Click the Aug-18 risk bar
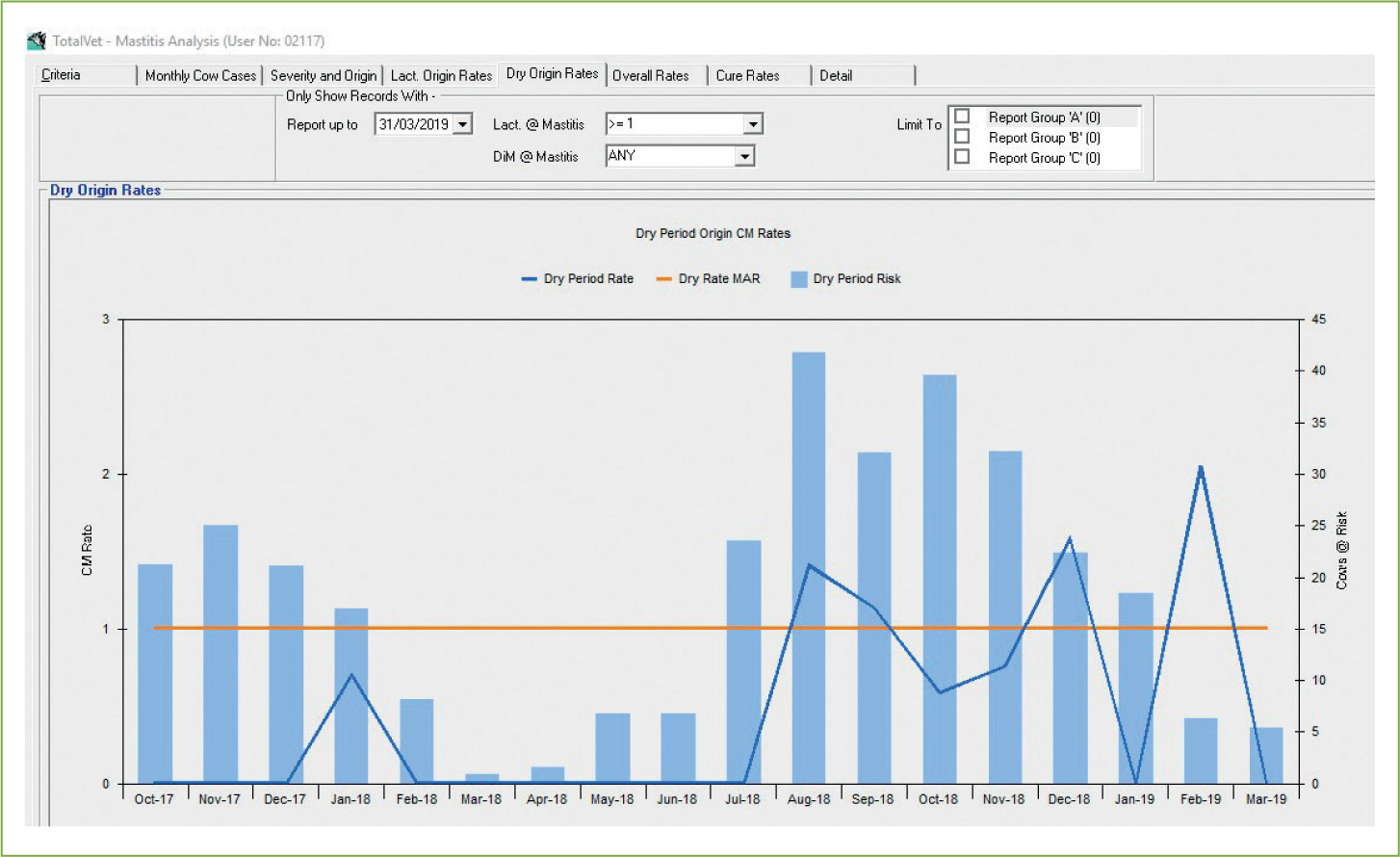Viewport: 1400px width, 857px height. [809, 568]
